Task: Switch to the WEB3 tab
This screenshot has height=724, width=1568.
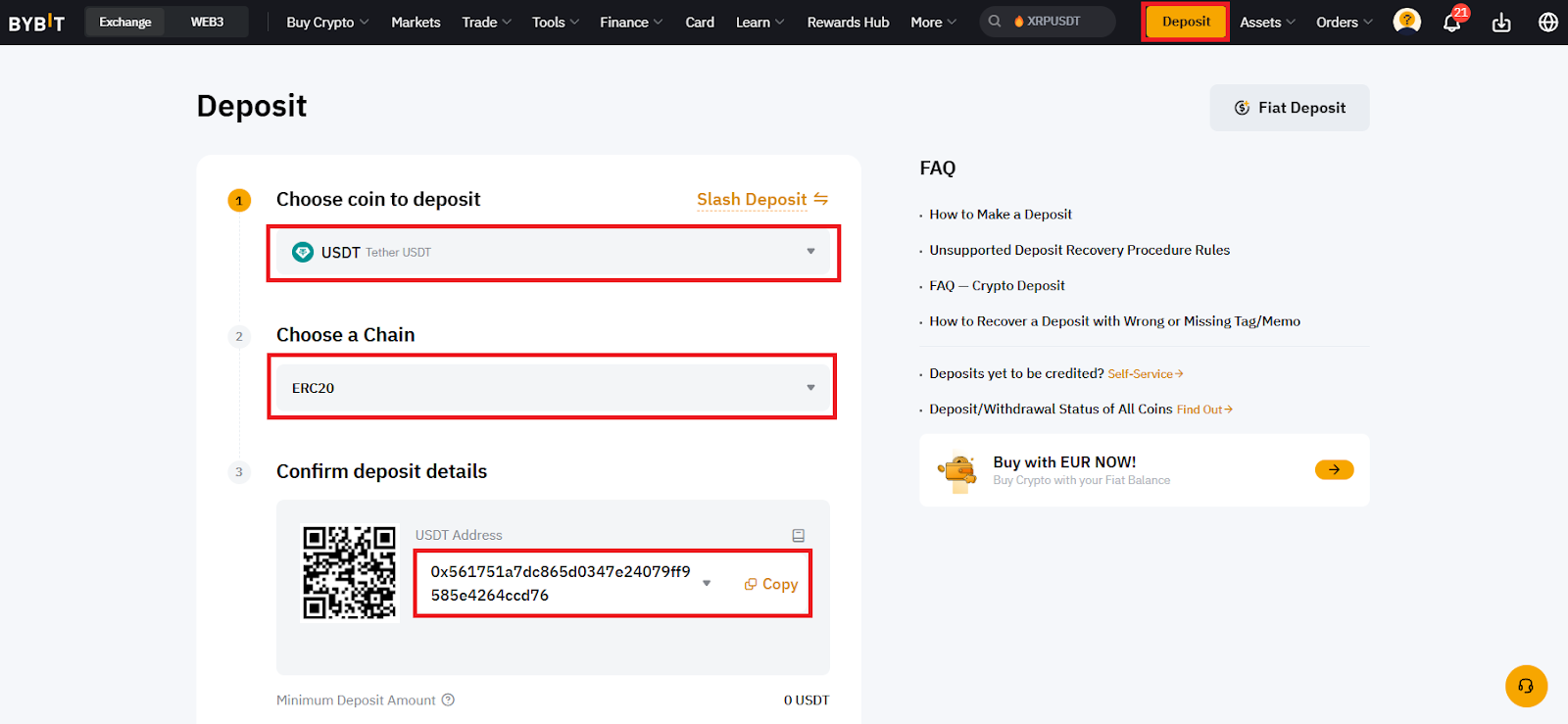Action: [207, 22]
